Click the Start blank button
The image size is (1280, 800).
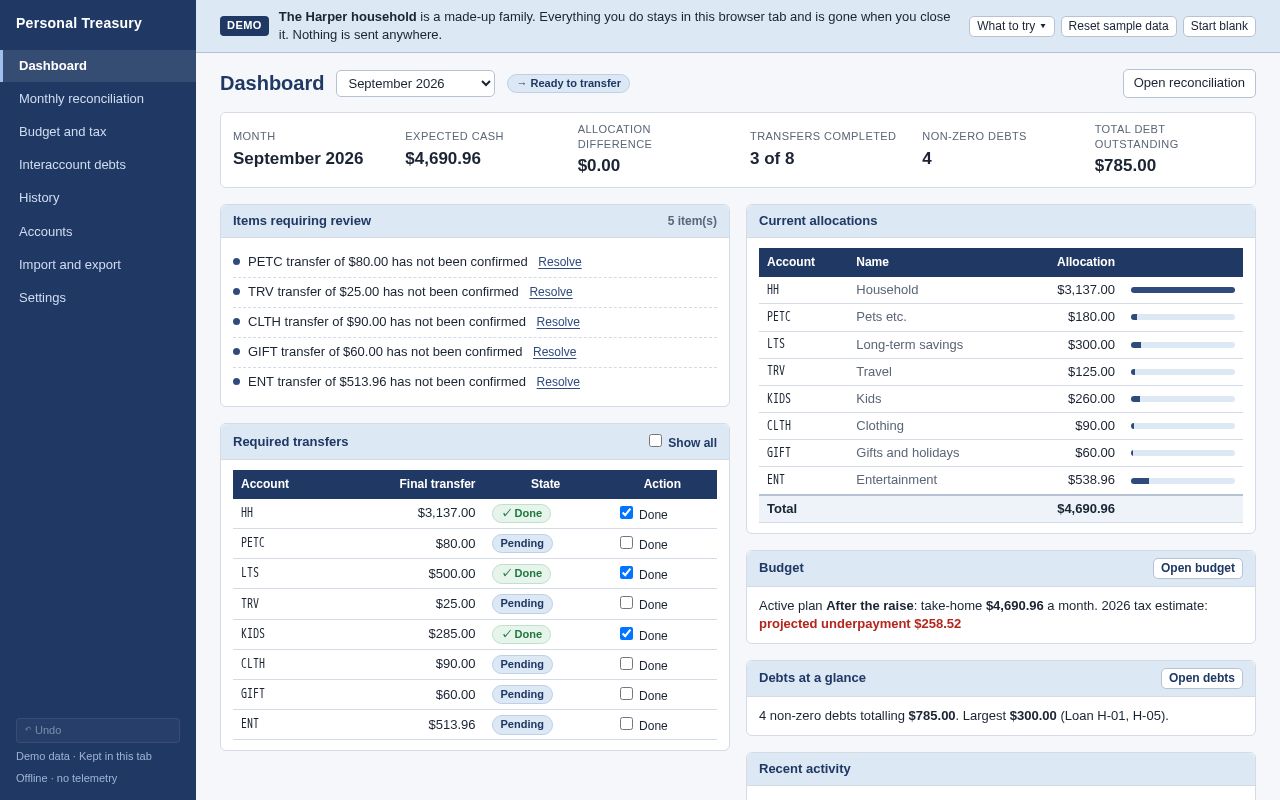tap(1219, 26)
